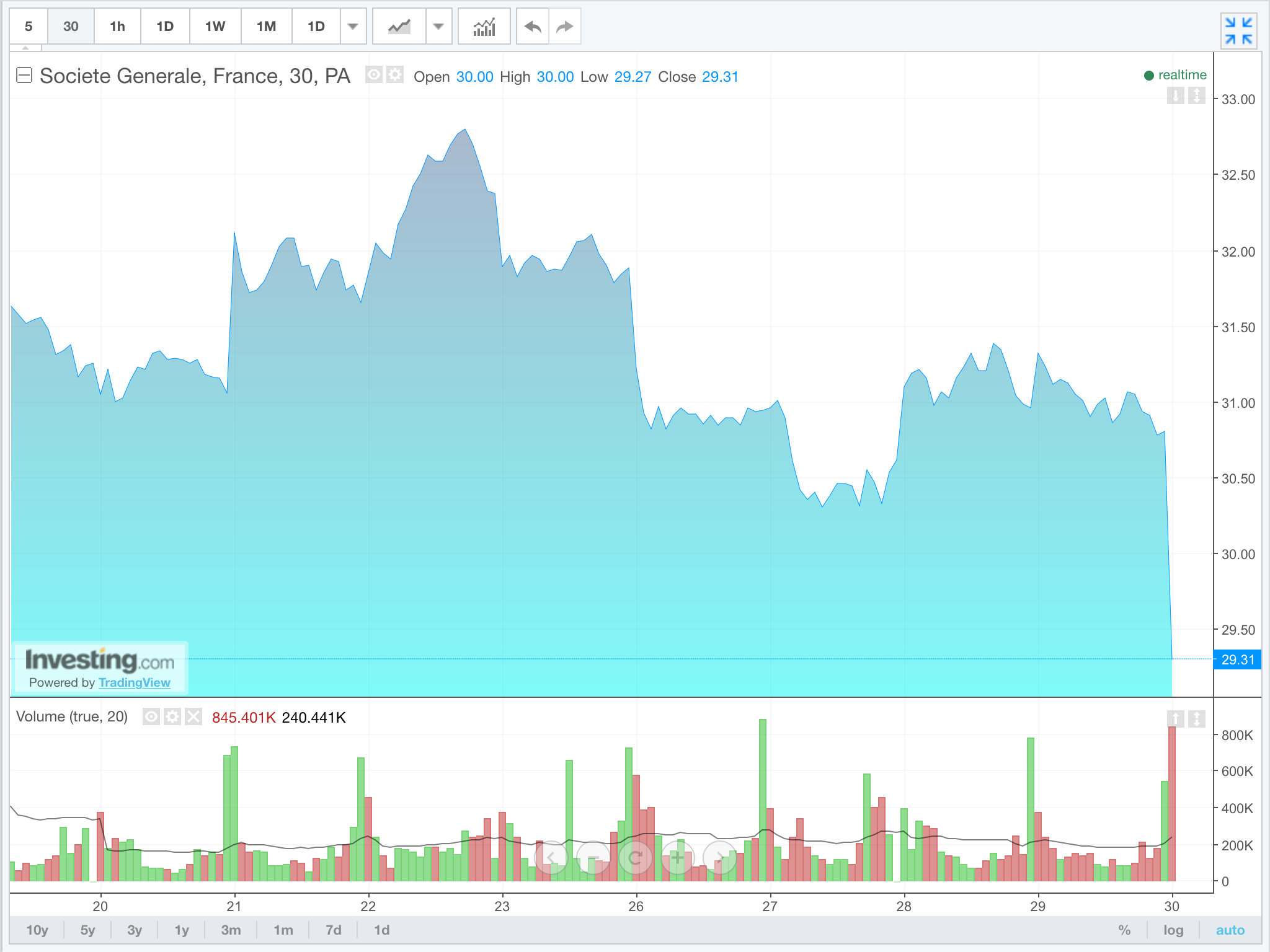
Task: Select the 1y time range
Action: pos(182,930)
